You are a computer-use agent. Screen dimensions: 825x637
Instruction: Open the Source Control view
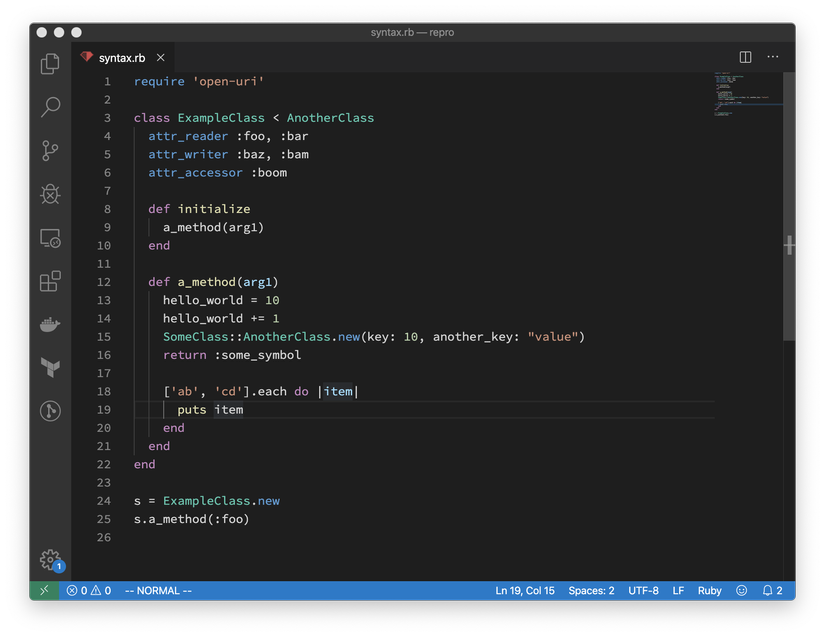(x=50, y=151)
